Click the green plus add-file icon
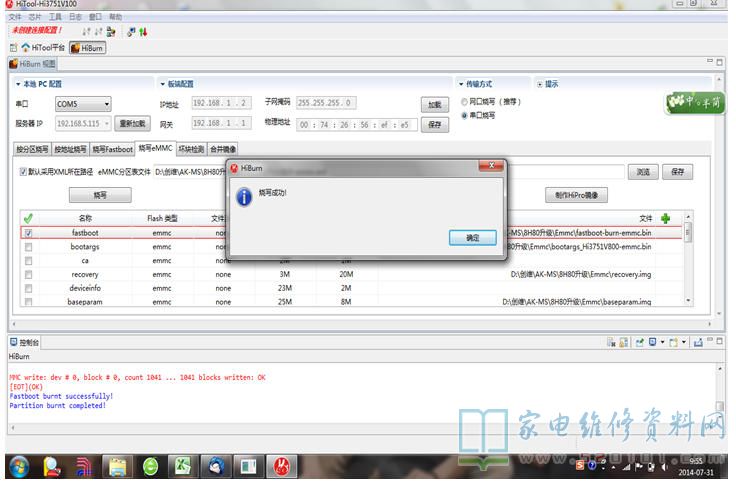Screen dimensions: 736x484 665,217
